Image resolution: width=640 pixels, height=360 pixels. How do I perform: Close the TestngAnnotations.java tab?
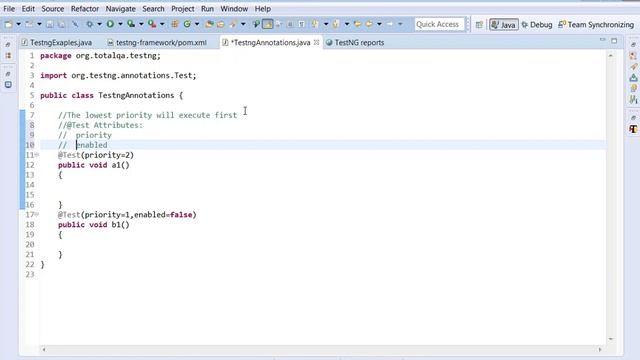tap(316, 42)
